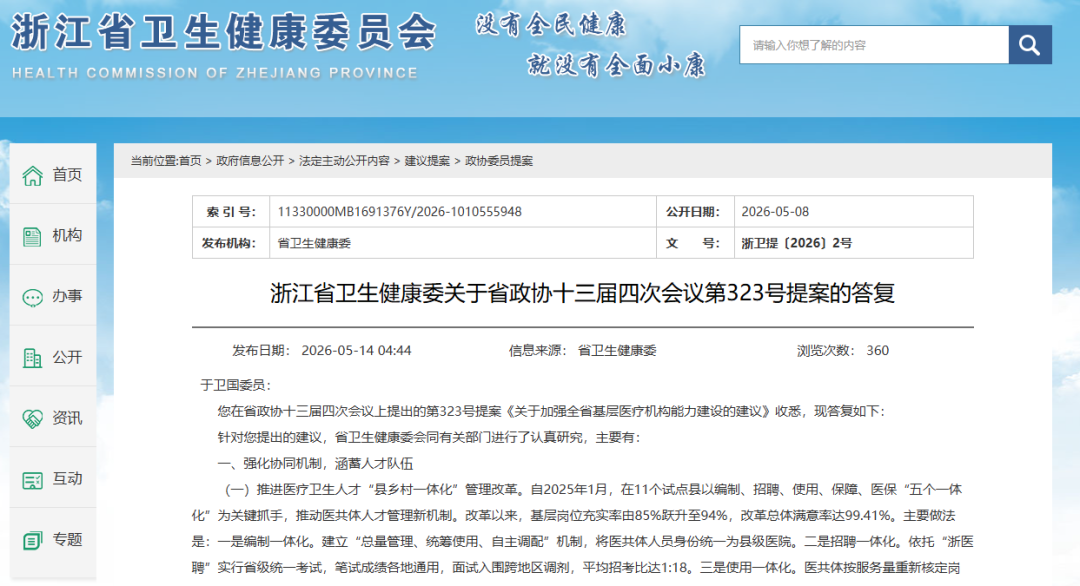
Task: Open the 机构 sidebar menu item
Action: click(53, 236)
